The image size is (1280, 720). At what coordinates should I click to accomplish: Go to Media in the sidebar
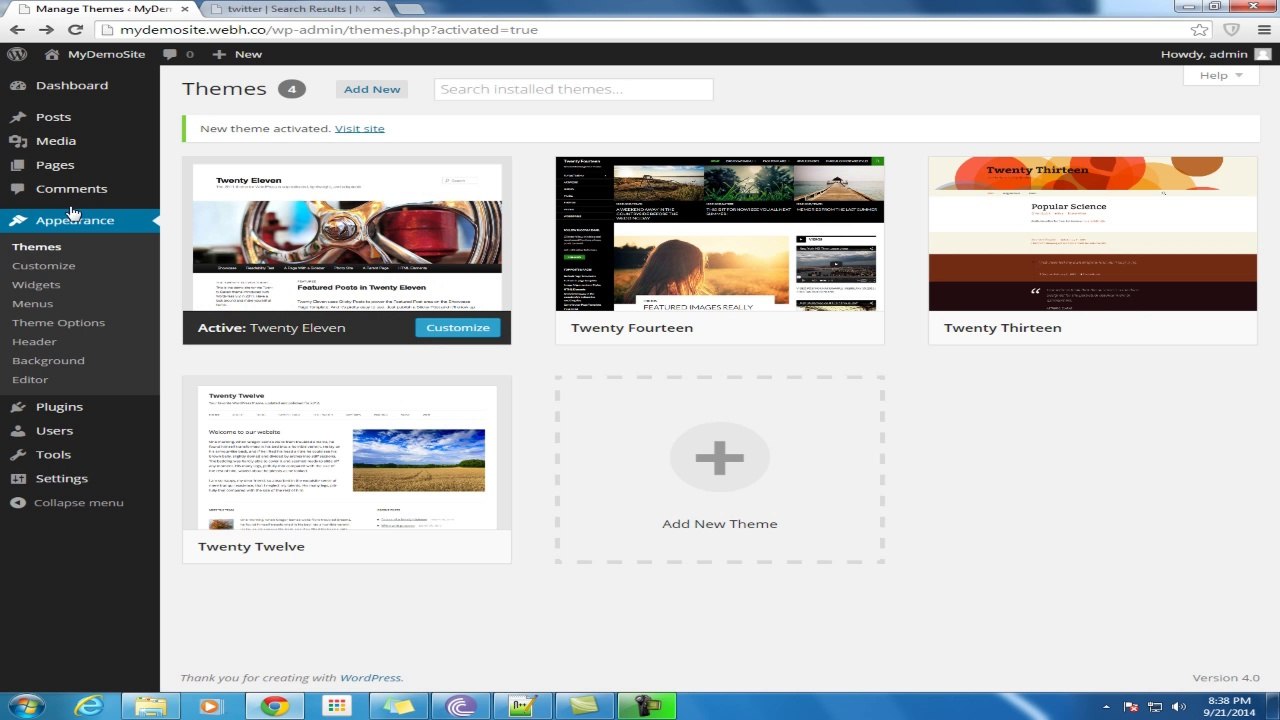(x=56, y=141)
